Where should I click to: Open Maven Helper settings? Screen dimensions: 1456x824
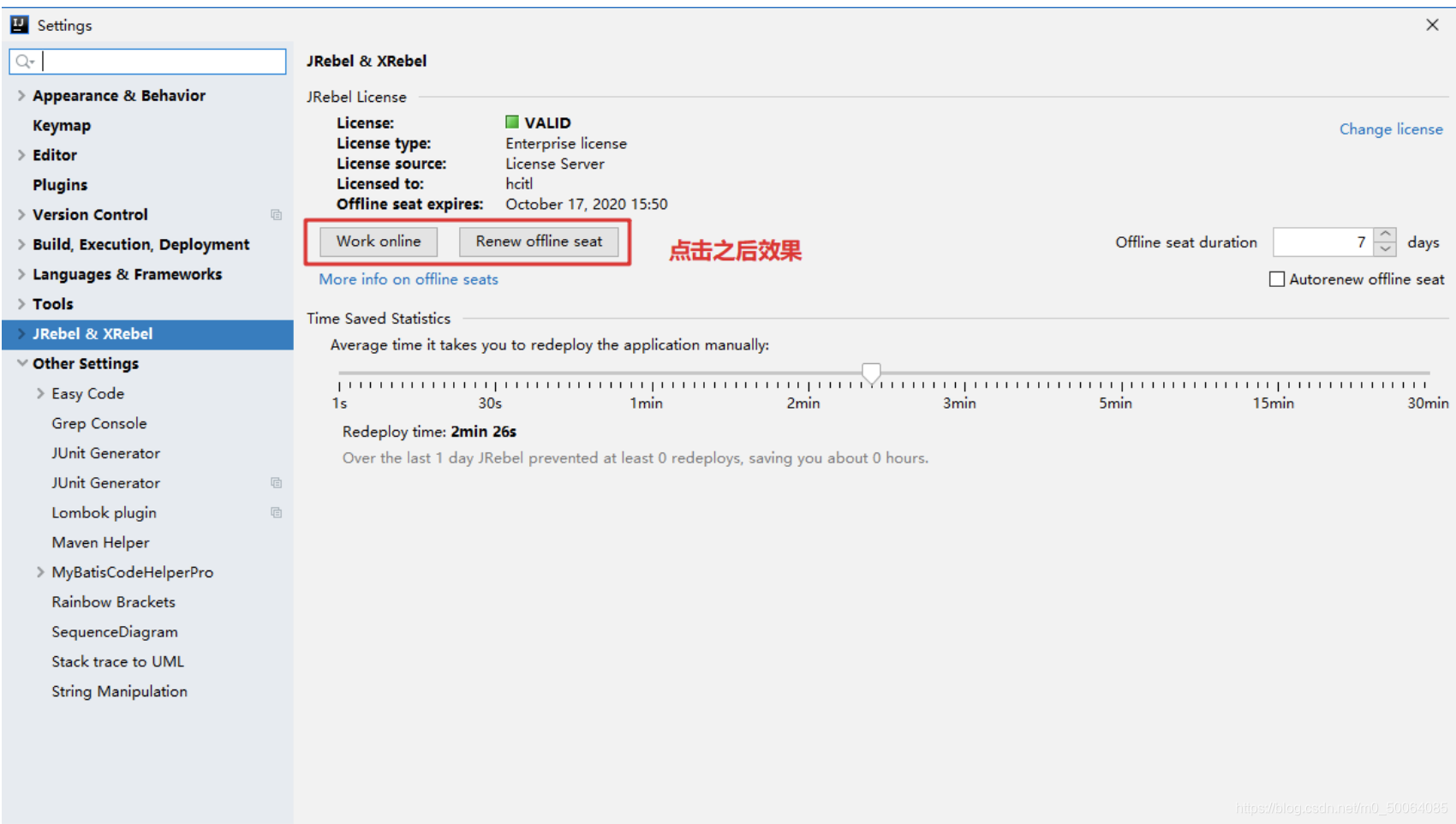[x=100, y=543]
